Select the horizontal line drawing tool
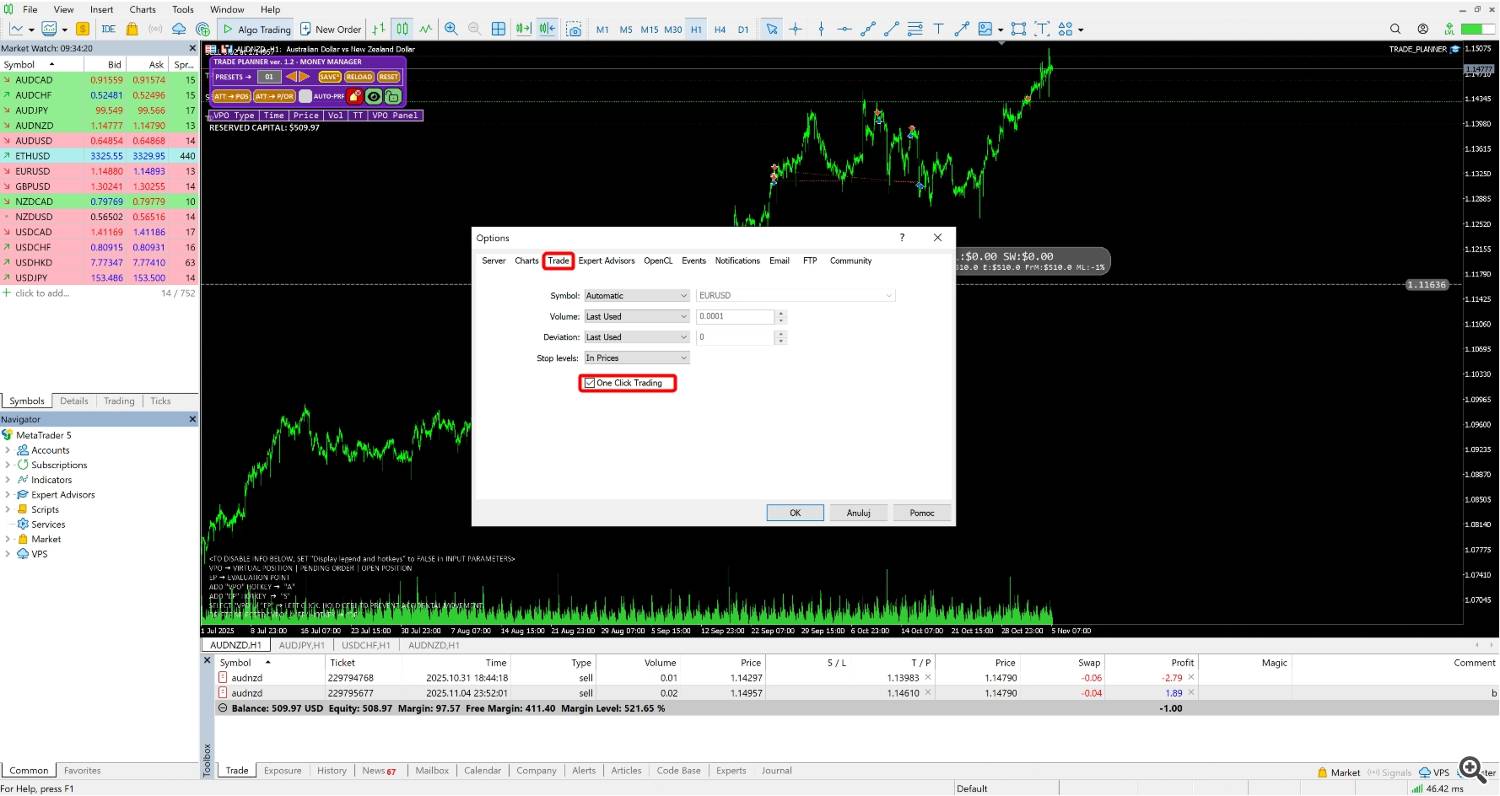 (845, 29)
